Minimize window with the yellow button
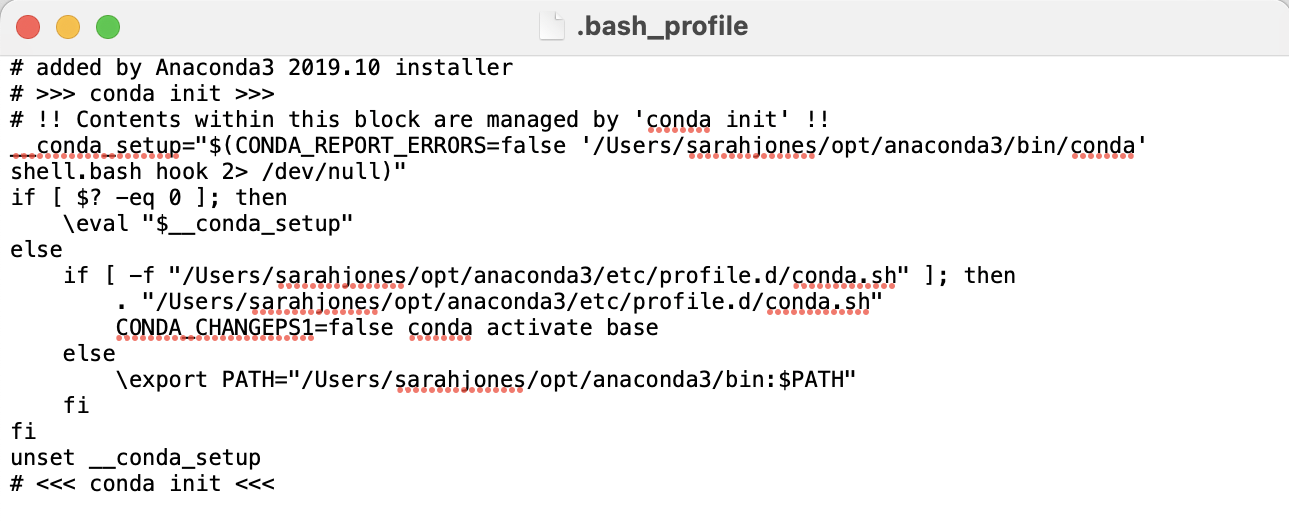The image size is (1289, 523). (x=67, y=27)
